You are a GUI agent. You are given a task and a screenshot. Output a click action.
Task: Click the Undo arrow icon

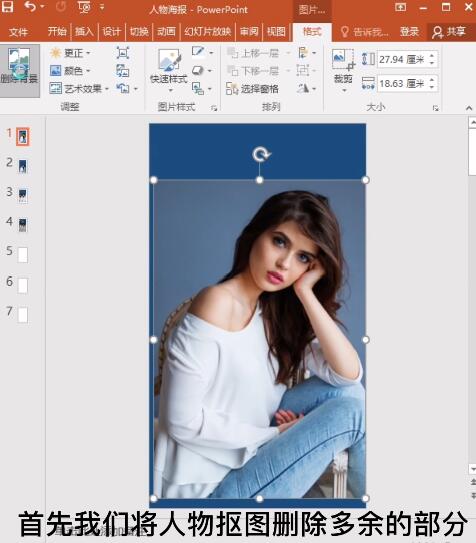tap(30, 7)
